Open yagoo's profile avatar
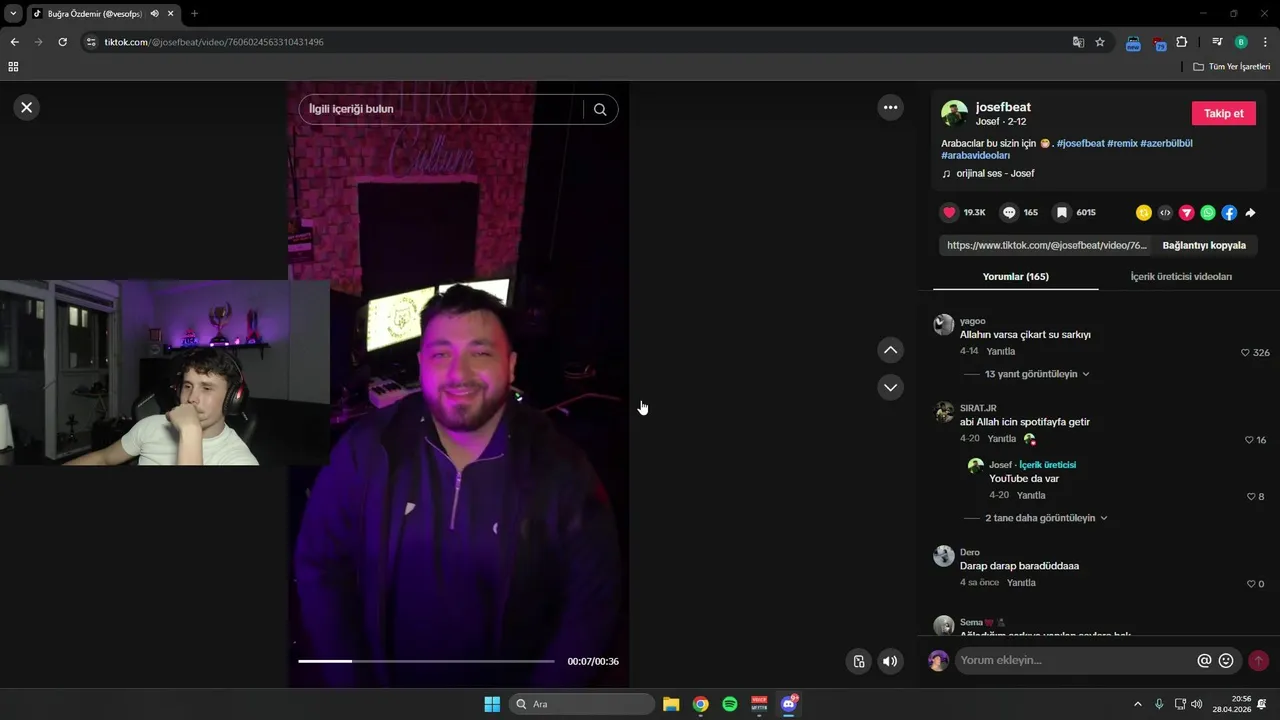The height and width of the screenshot is (720, 1280). (944, 324)
